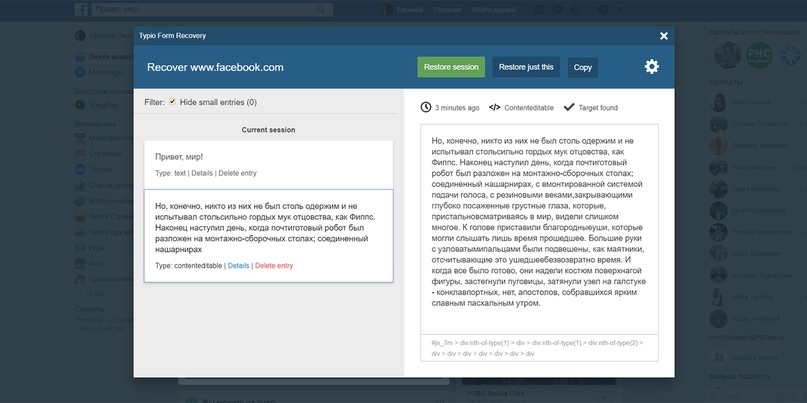
Task: Open Gennady Mikhailov contact in chat list
Action: (748, 146)
